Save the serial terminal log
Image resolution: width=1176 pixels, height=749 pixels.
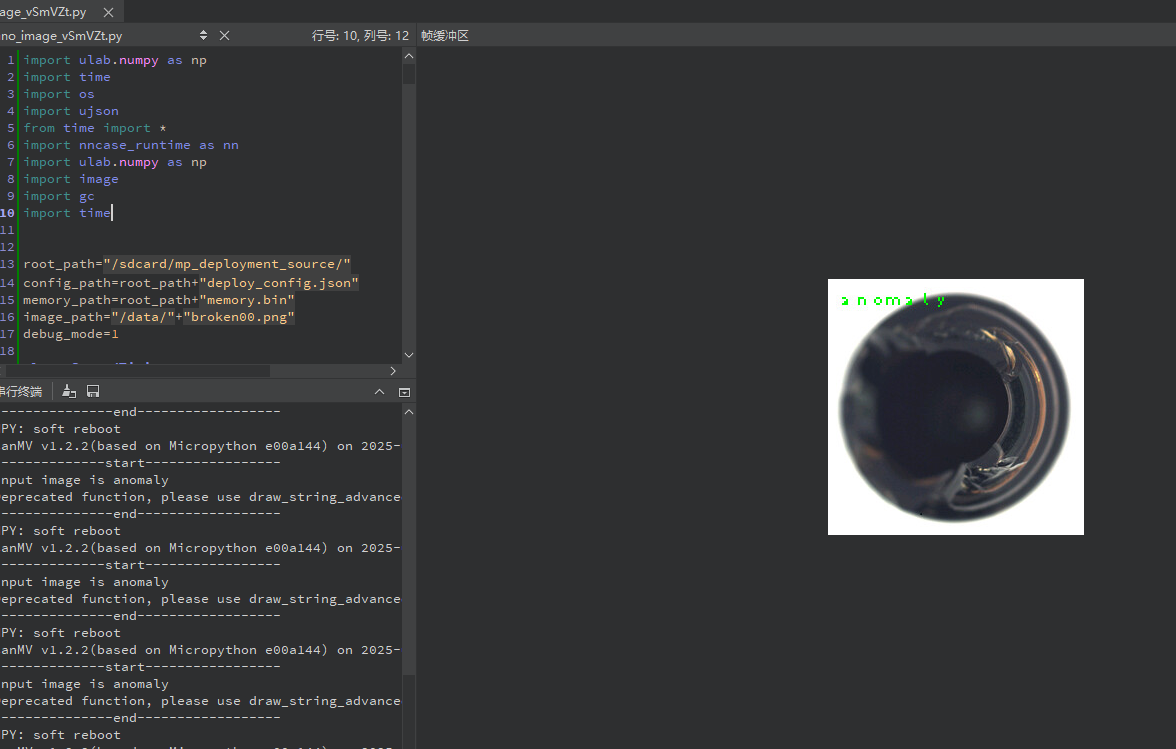coord(93,392)
